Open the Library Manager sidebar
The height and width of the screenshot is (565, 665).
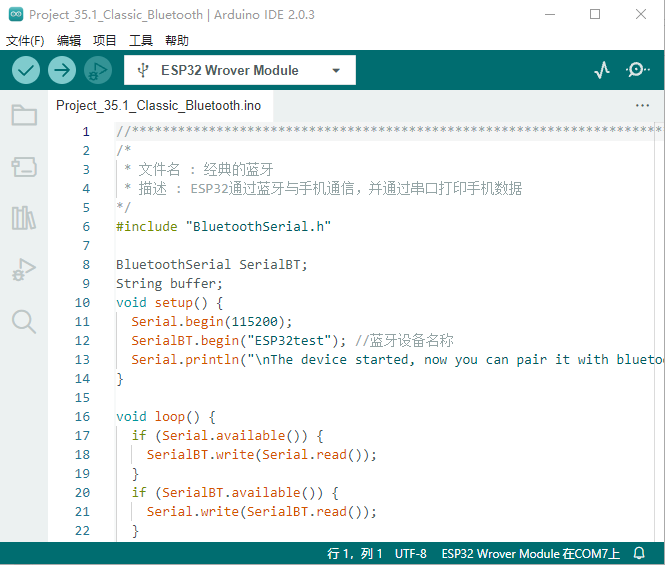point(24,218)
